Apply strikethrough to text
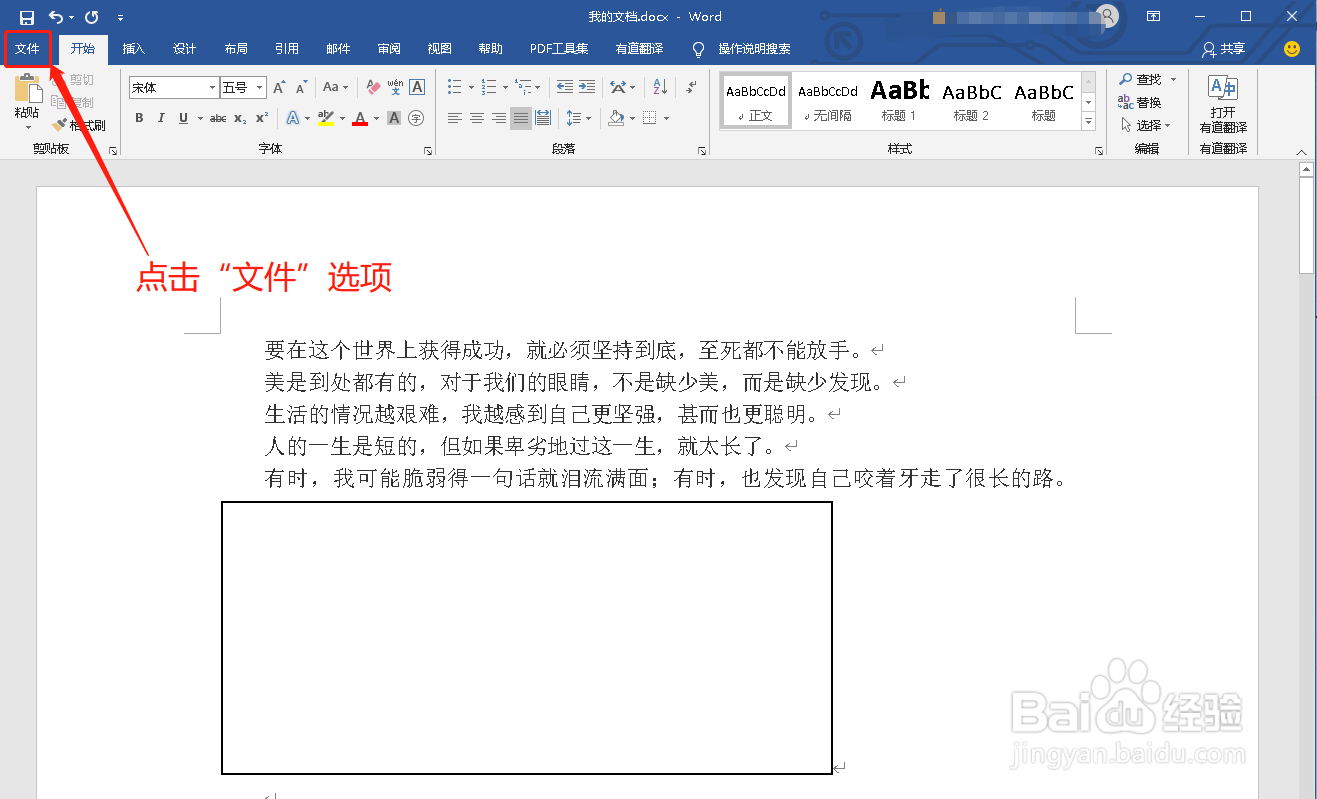The width and height of the screenshot is (1317, 799). pos(219,118)
